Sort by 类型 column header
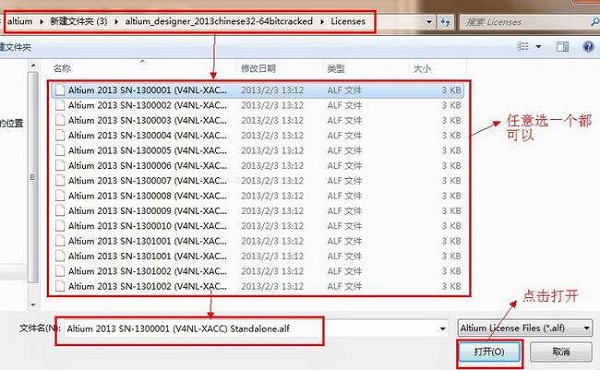600x370 pixels. (336, 68)
